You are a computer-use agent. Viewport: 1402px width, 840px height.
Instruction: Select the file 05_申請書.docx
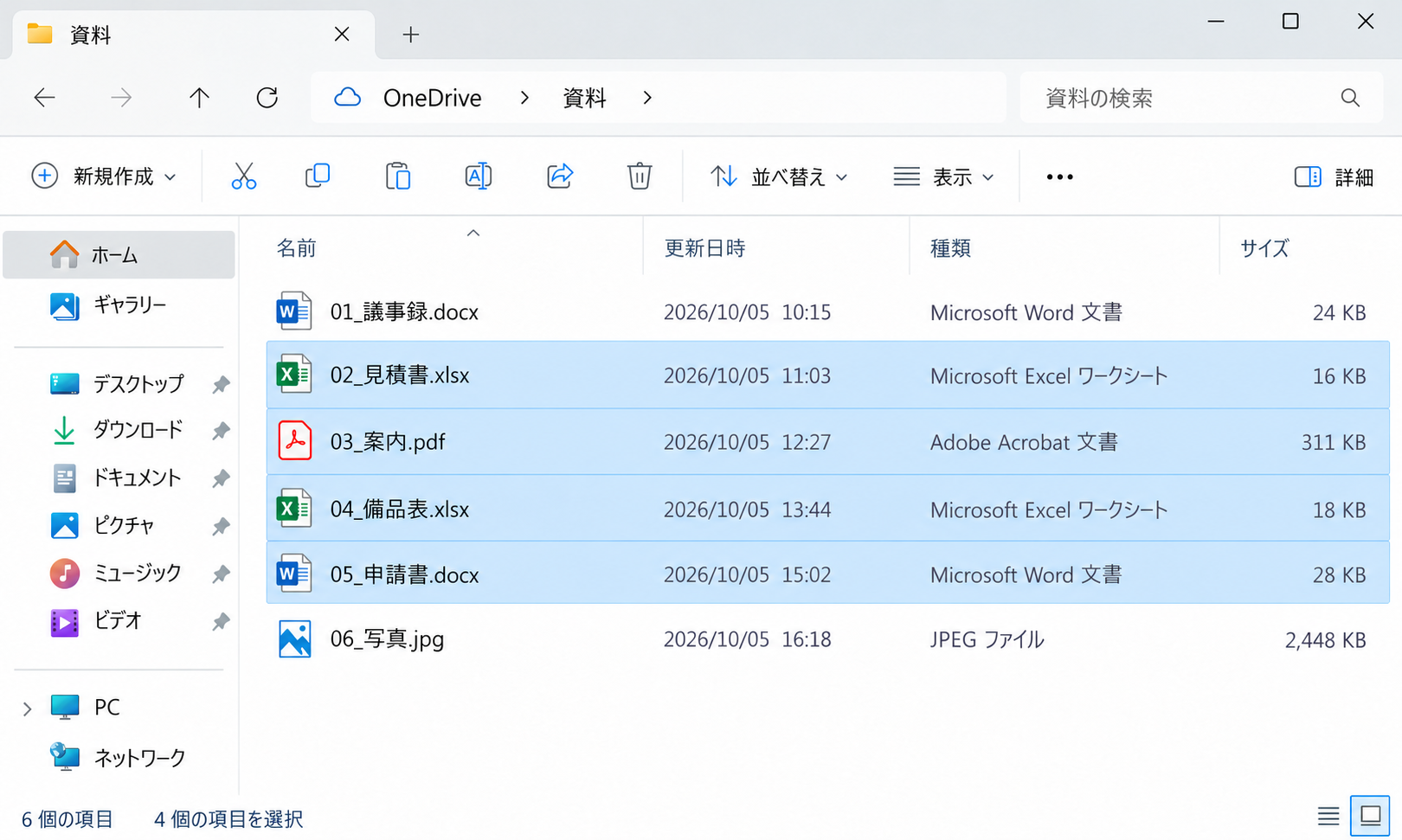828,573
